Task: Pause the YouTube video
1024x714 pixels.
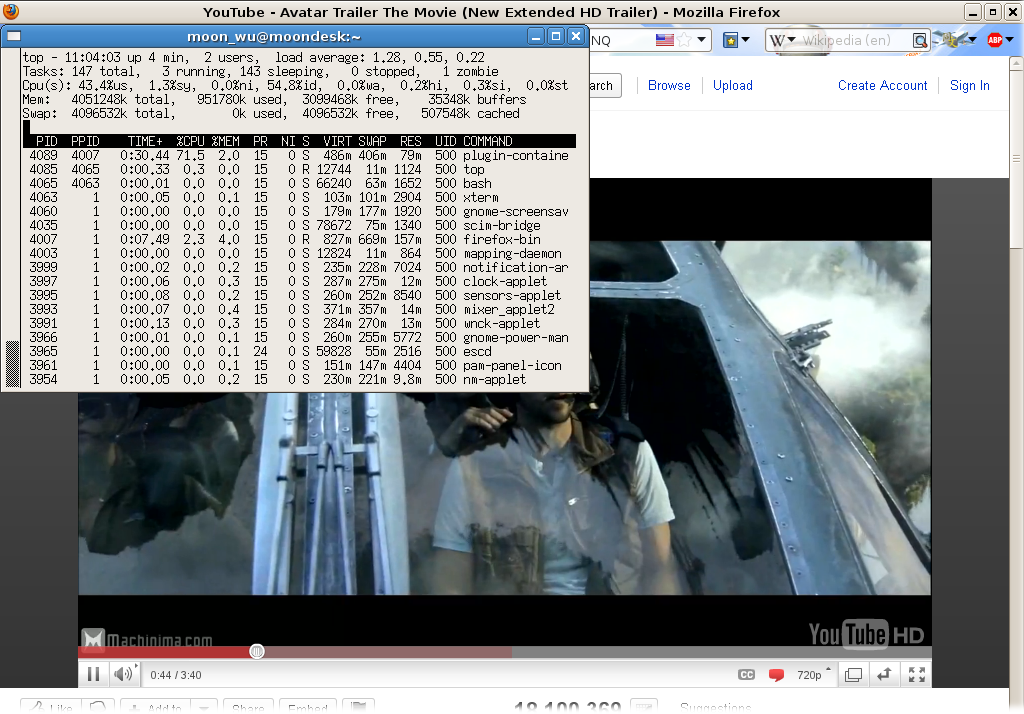Action: click(x=93, y=675)
